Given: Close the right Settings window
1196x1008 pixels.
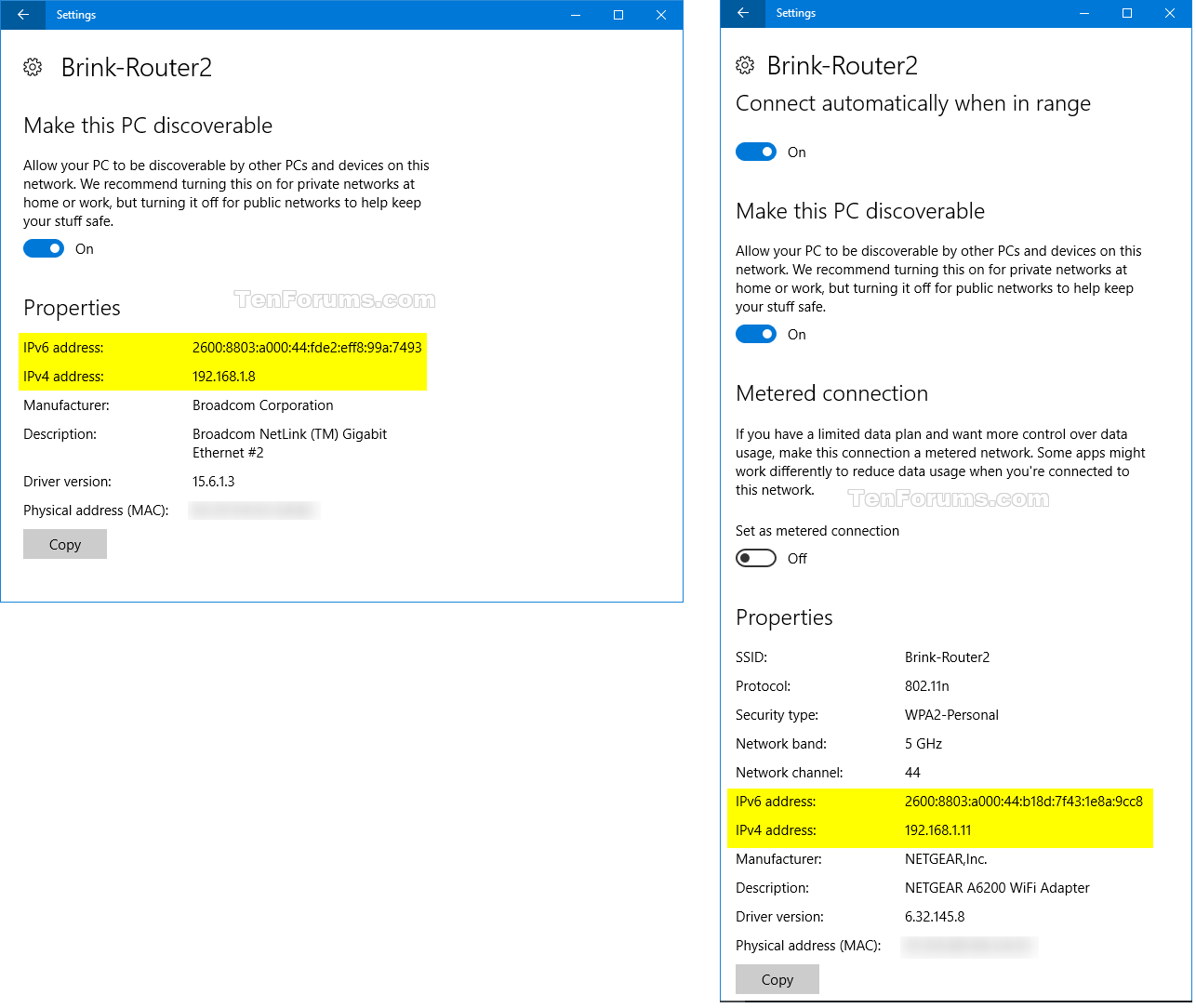Looking at the screenshot, I should tap(1170, 13).
